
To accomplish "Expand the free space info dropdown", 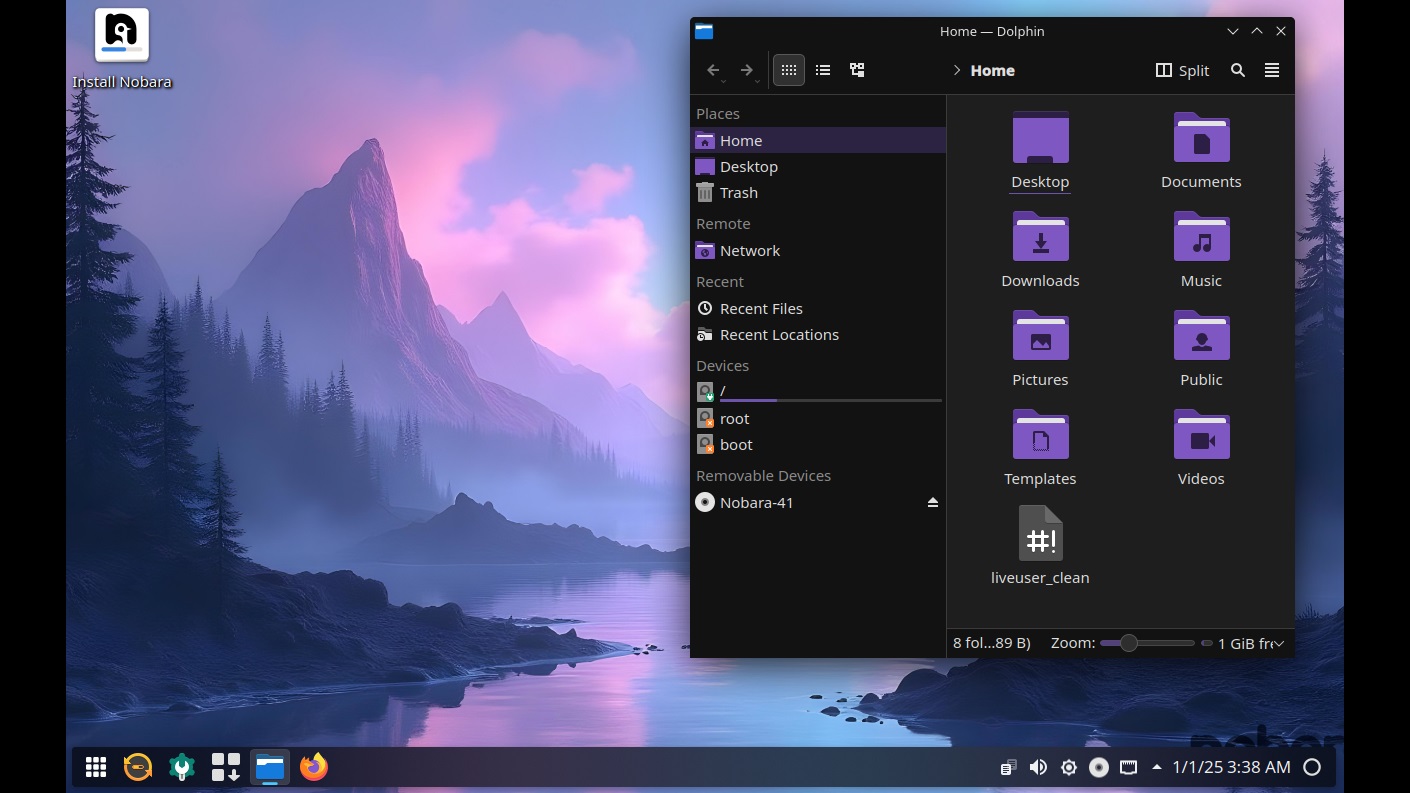I will point(1279,644).
